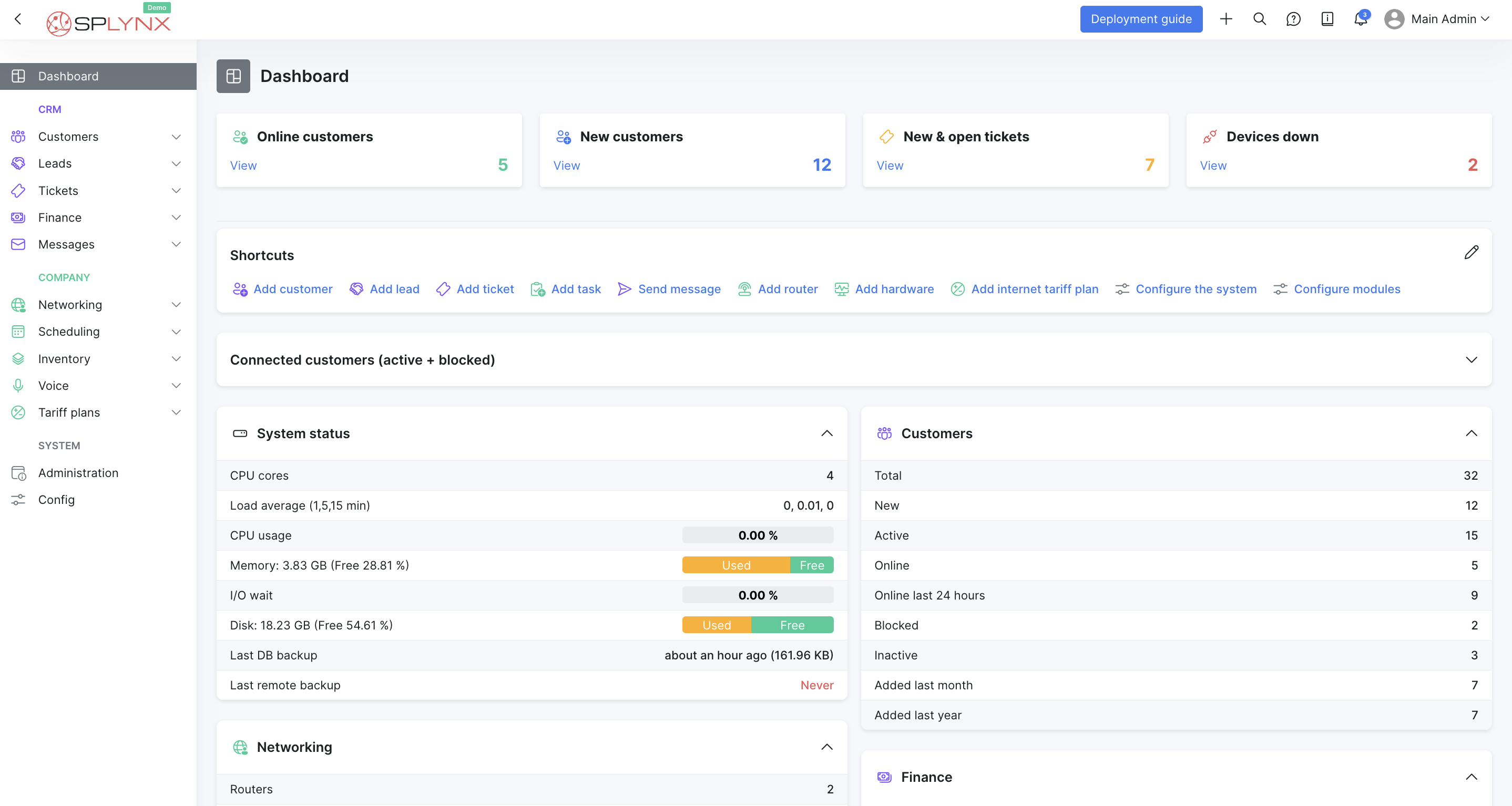Open View link on New & open tickets
This screenshot has width=1512, height=806.
click(890, 166)
